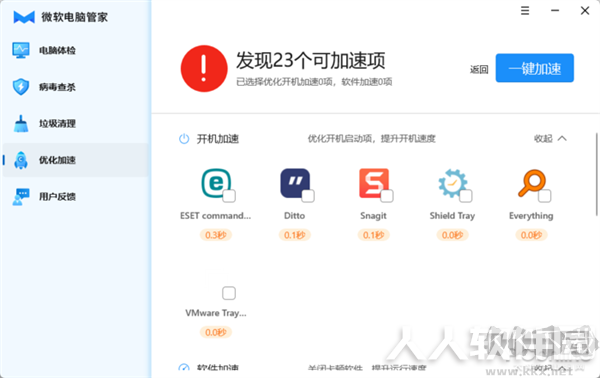Click the 发现23个可加速项 heading
Image resolution: width=600 pixels, height=378 pixels.
click(310, 60)
